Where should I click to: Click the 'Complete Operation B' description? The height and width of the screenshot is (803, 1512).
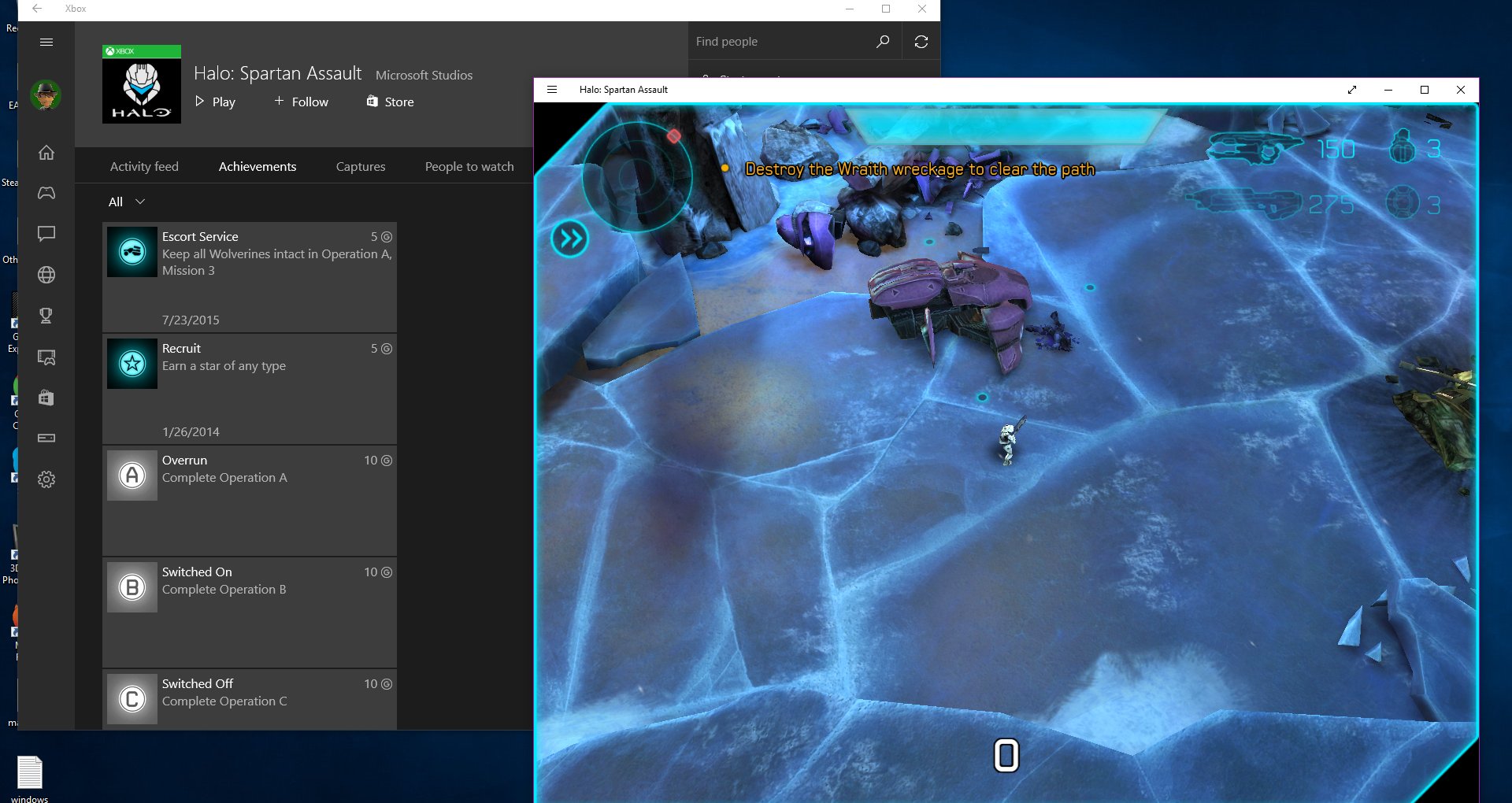click(224, 590)
